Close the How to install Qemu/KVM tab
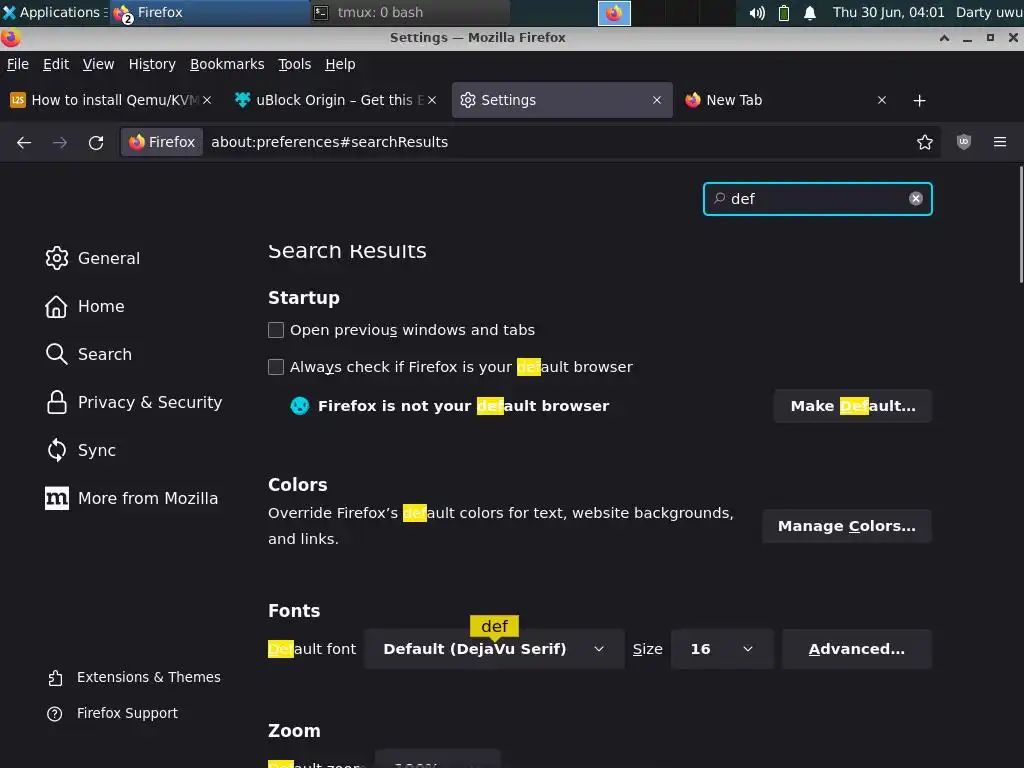The height and width of the screenshot is (768, 1024). 206,100
